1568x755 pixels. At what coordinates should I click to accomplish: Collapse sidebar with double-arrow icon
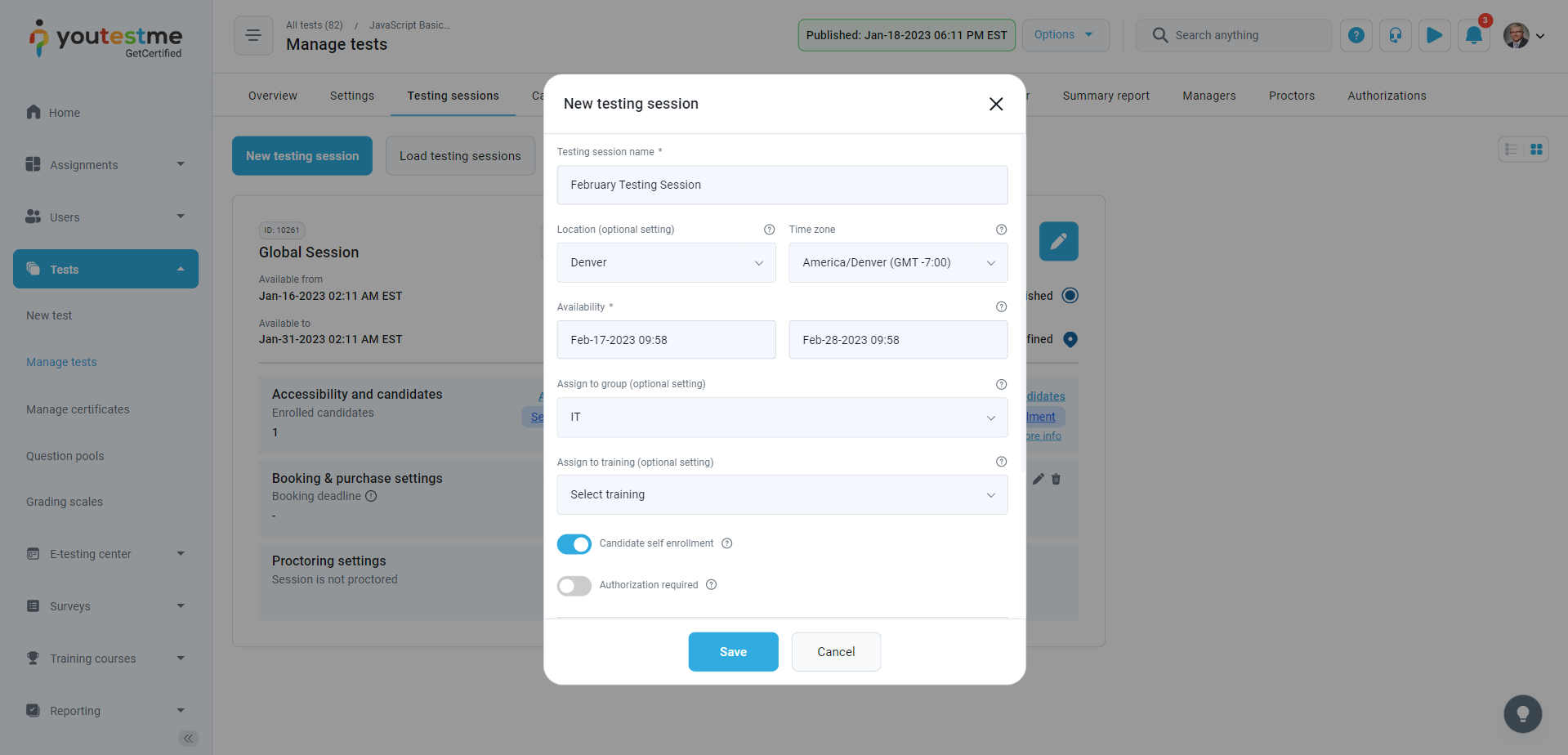click(x=188, y=739)
